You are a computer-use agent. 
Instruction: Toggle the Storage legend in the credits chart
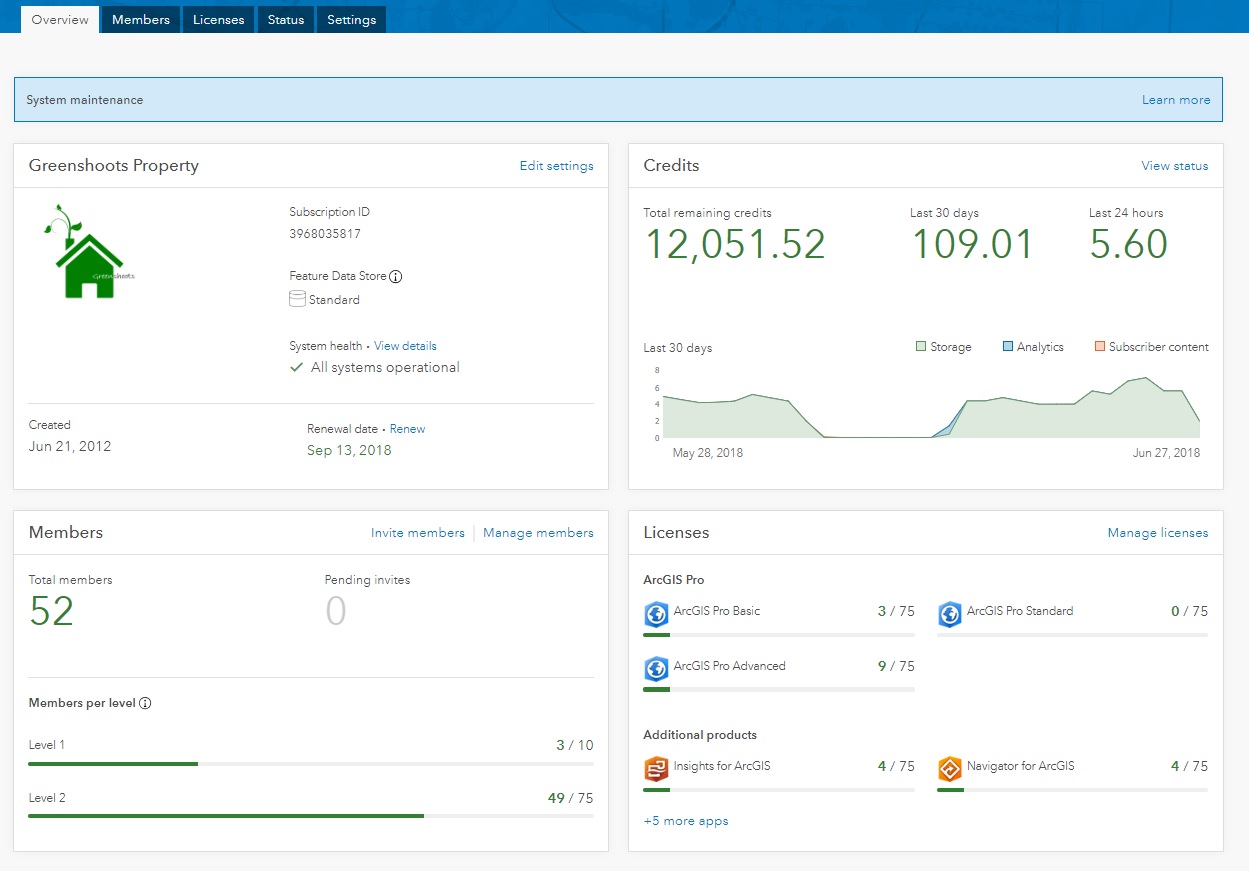pos(944,347)
